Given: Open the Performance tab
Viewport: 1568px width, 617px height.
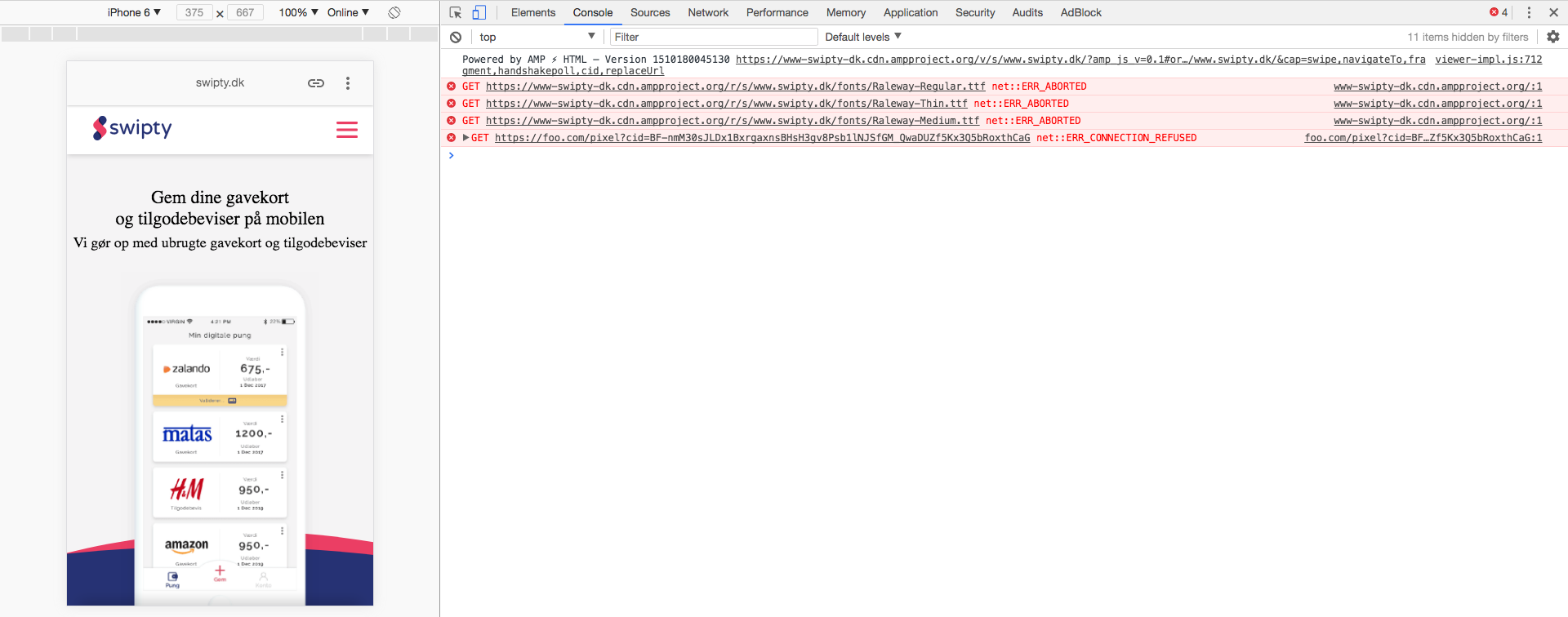Looking at the screenshot, I should click(x=777, y=12).
